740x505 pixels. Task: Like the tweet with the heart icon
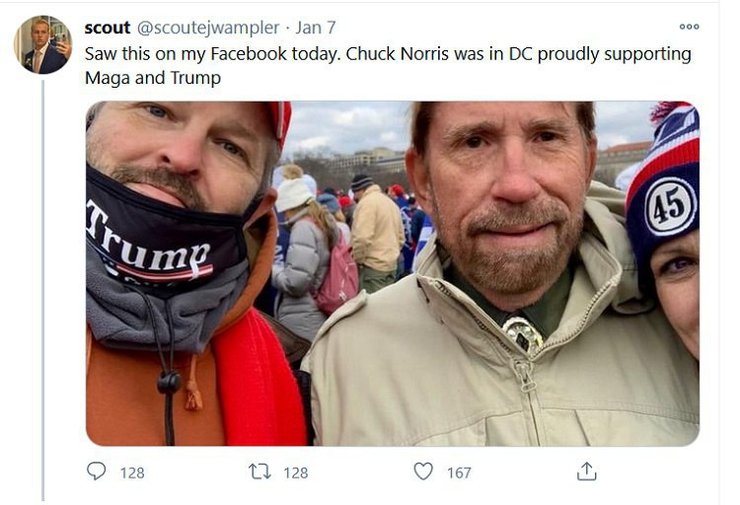click(423, 471)
